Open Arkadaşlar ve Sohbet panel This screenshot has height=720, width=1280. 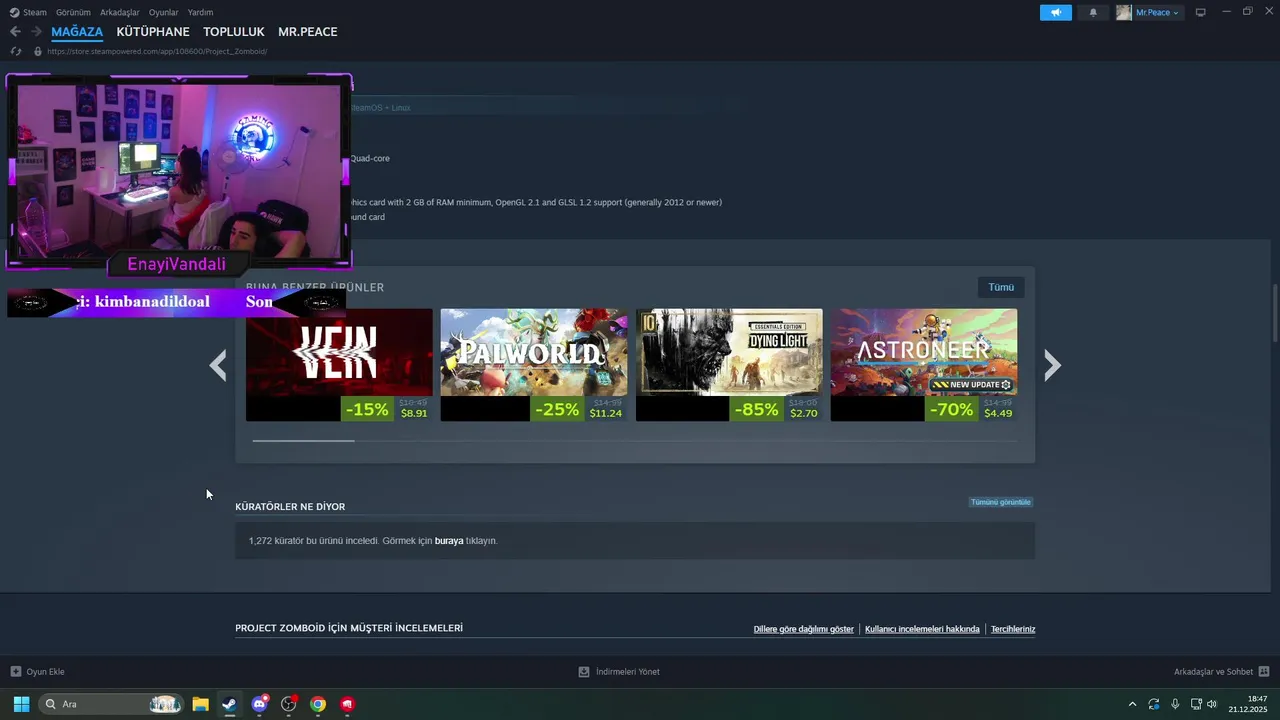coord(1213,671)
